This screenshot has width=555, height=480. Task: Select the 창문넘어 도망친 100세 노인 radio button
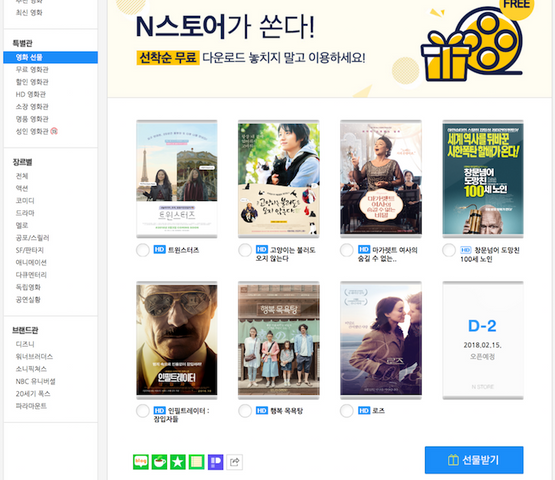click(x=449, y=250)
